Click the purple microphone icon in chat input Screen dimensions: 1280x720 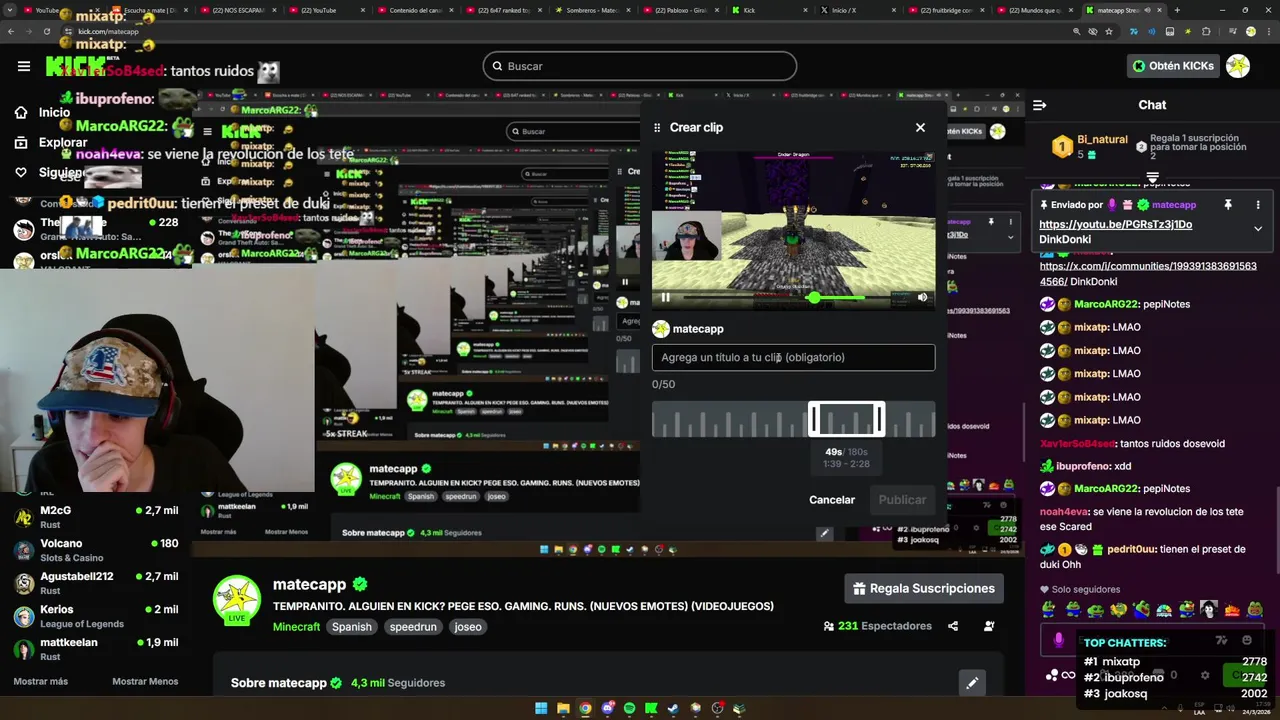coord(1059,640)
